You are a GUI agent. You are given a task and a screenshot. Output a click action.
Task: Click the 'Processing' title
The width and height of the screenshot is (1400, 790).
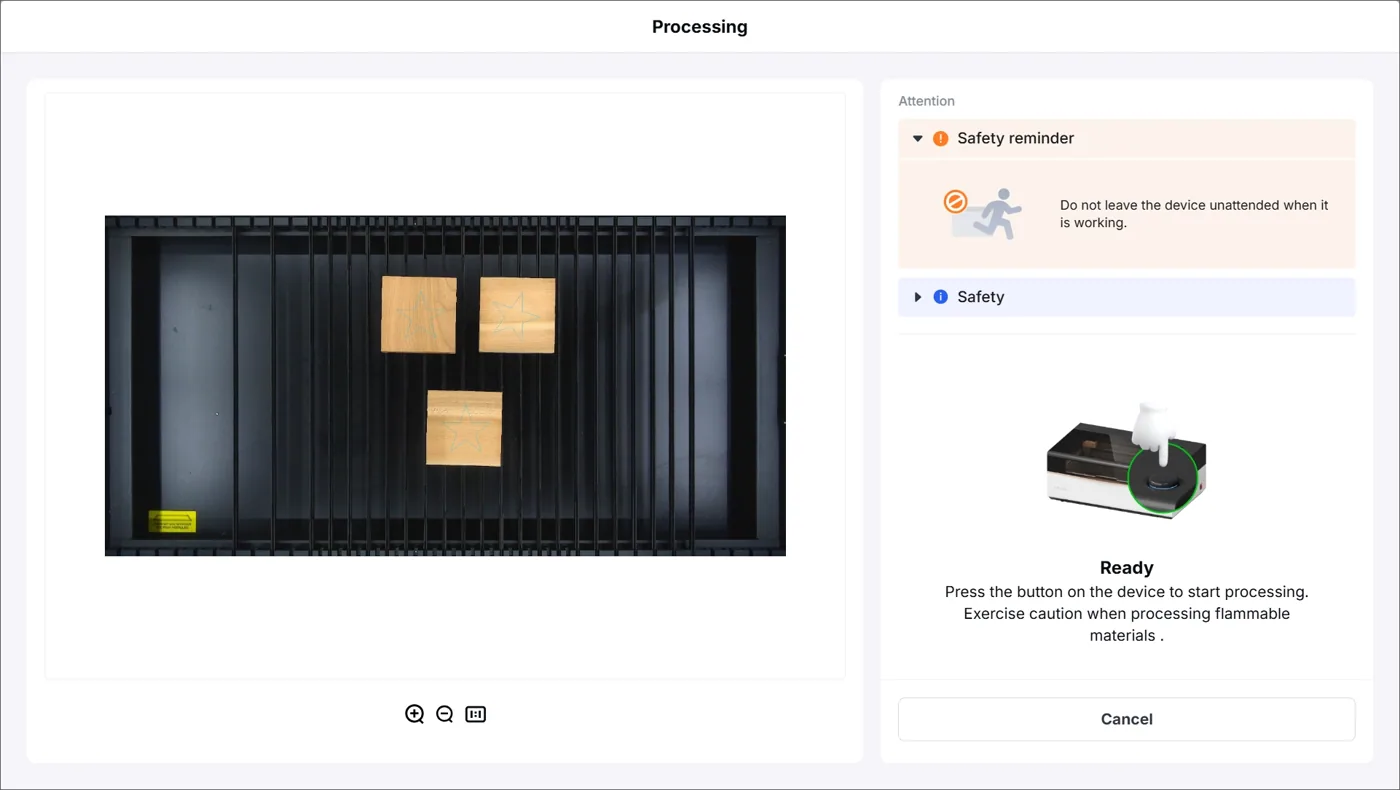pyautogui.click(x=699, y=27)
